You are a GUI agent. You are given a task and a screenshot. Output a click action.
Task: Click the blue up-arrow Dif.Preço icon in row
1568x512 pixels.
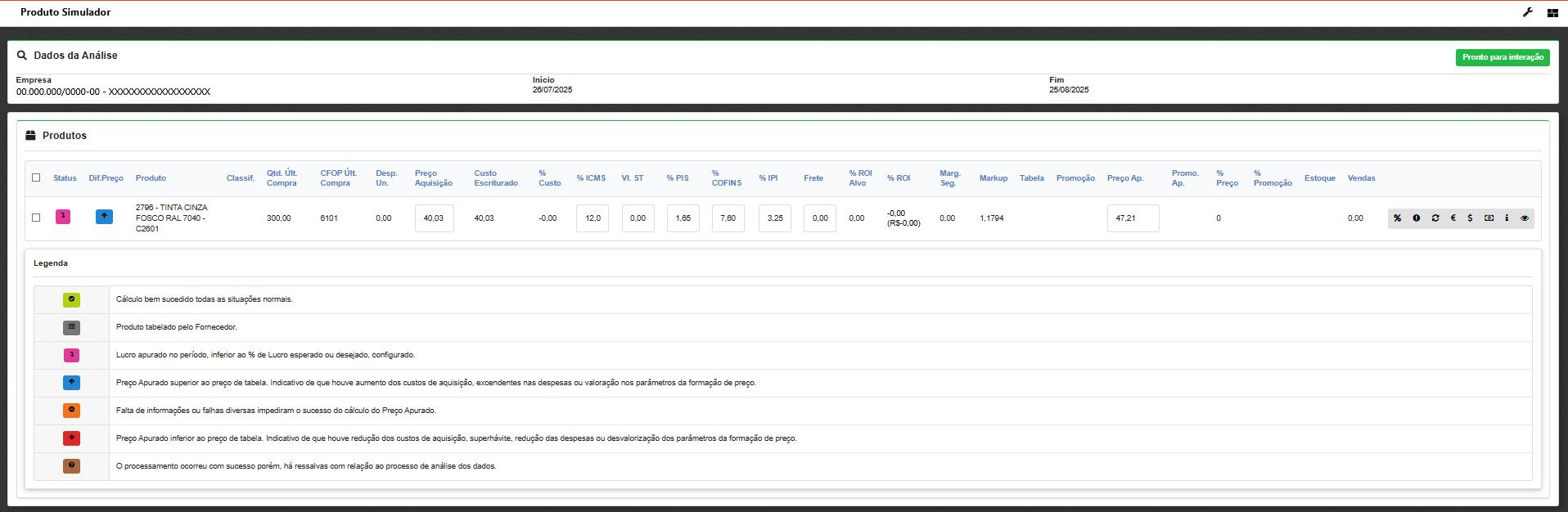[104, 217]
